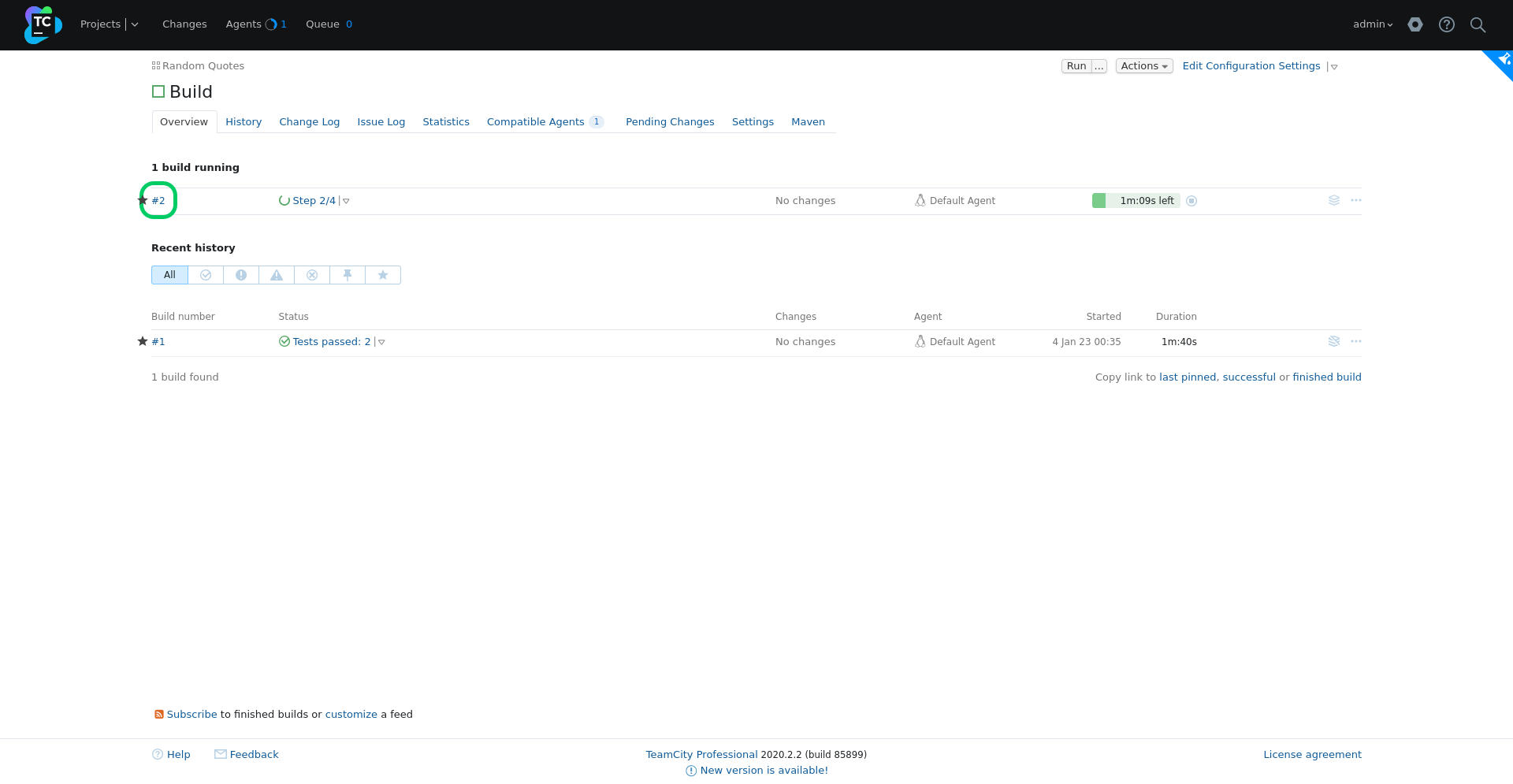Click the Help footer question icon
The width and height of the screenshot is (1513, 784).
tap(158, 754)
